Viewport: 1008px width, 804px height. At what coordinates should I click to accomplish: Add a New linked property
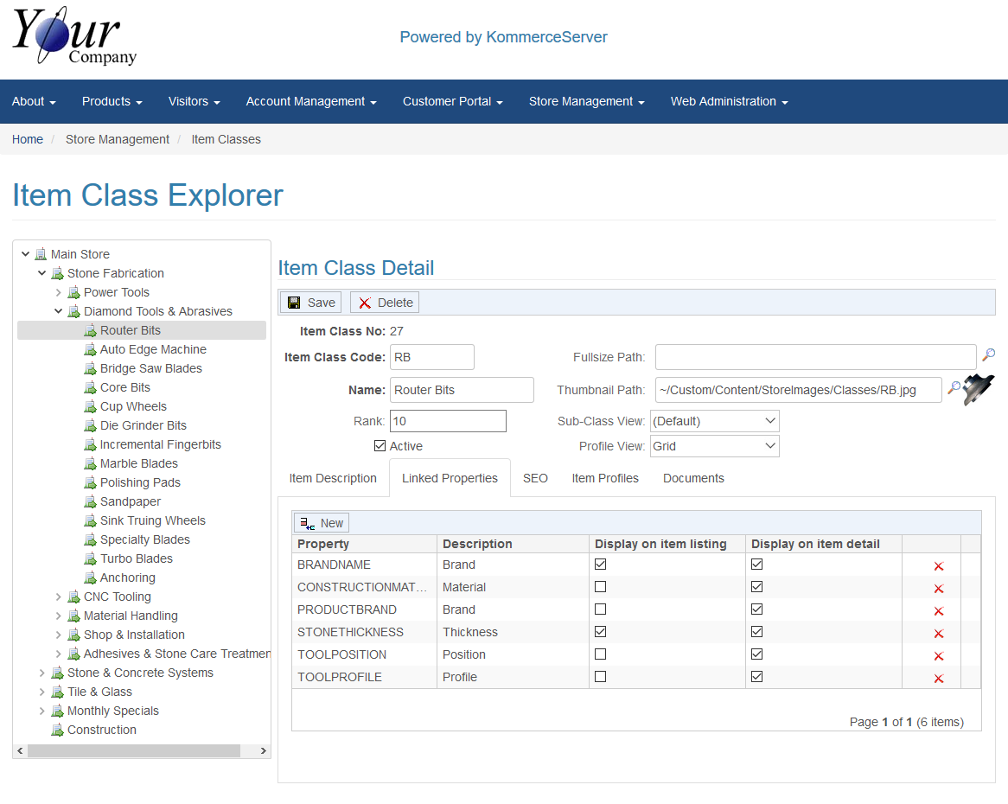pos(321,523)
